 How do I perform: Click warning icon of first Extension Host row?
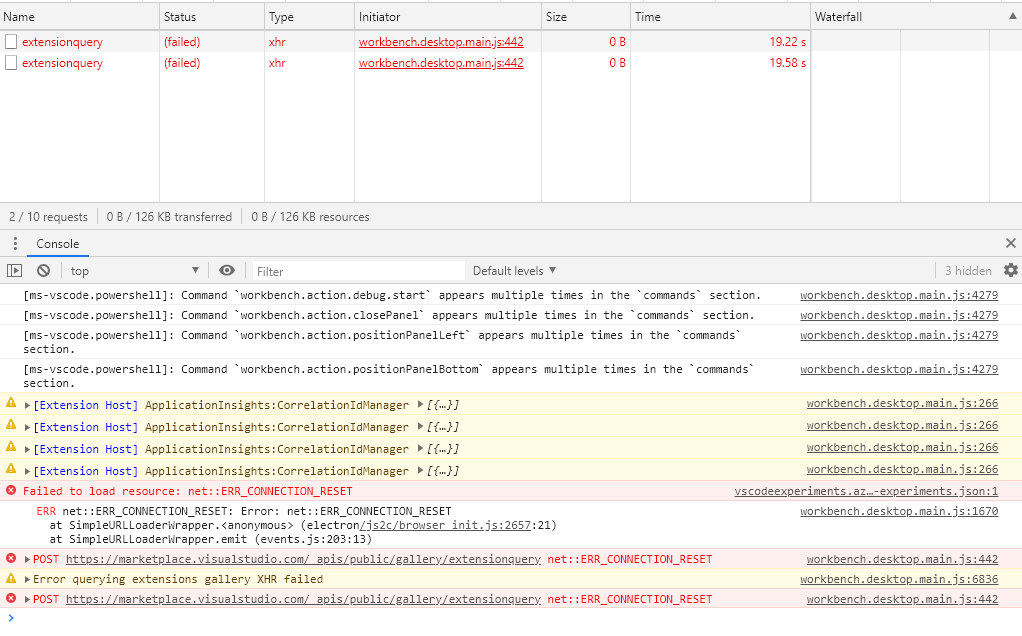pos(11,403)
